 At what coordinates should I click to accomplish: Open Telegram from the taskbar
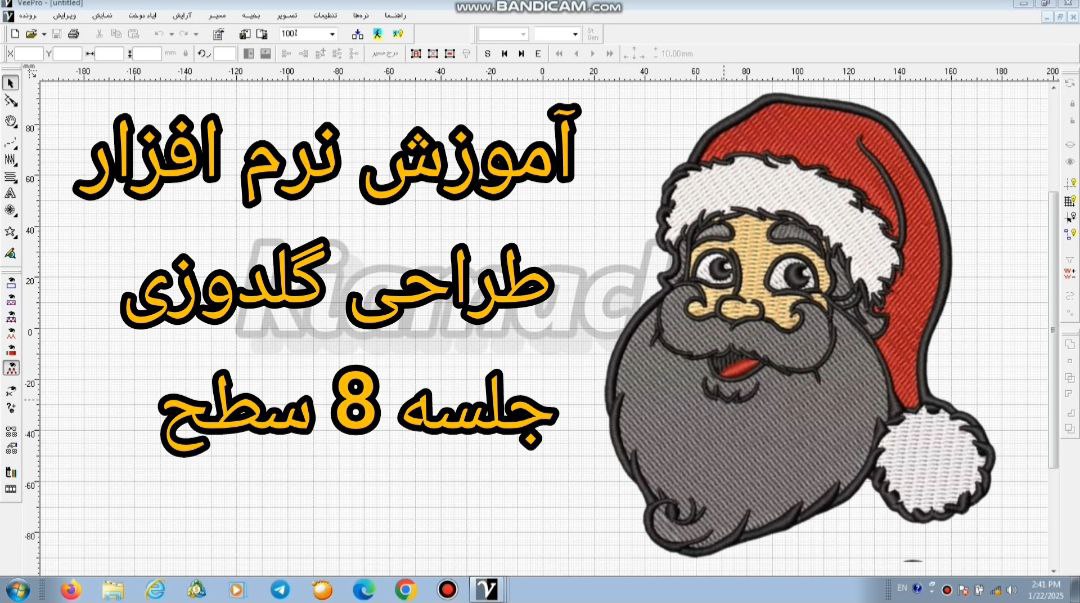[280, 589]
